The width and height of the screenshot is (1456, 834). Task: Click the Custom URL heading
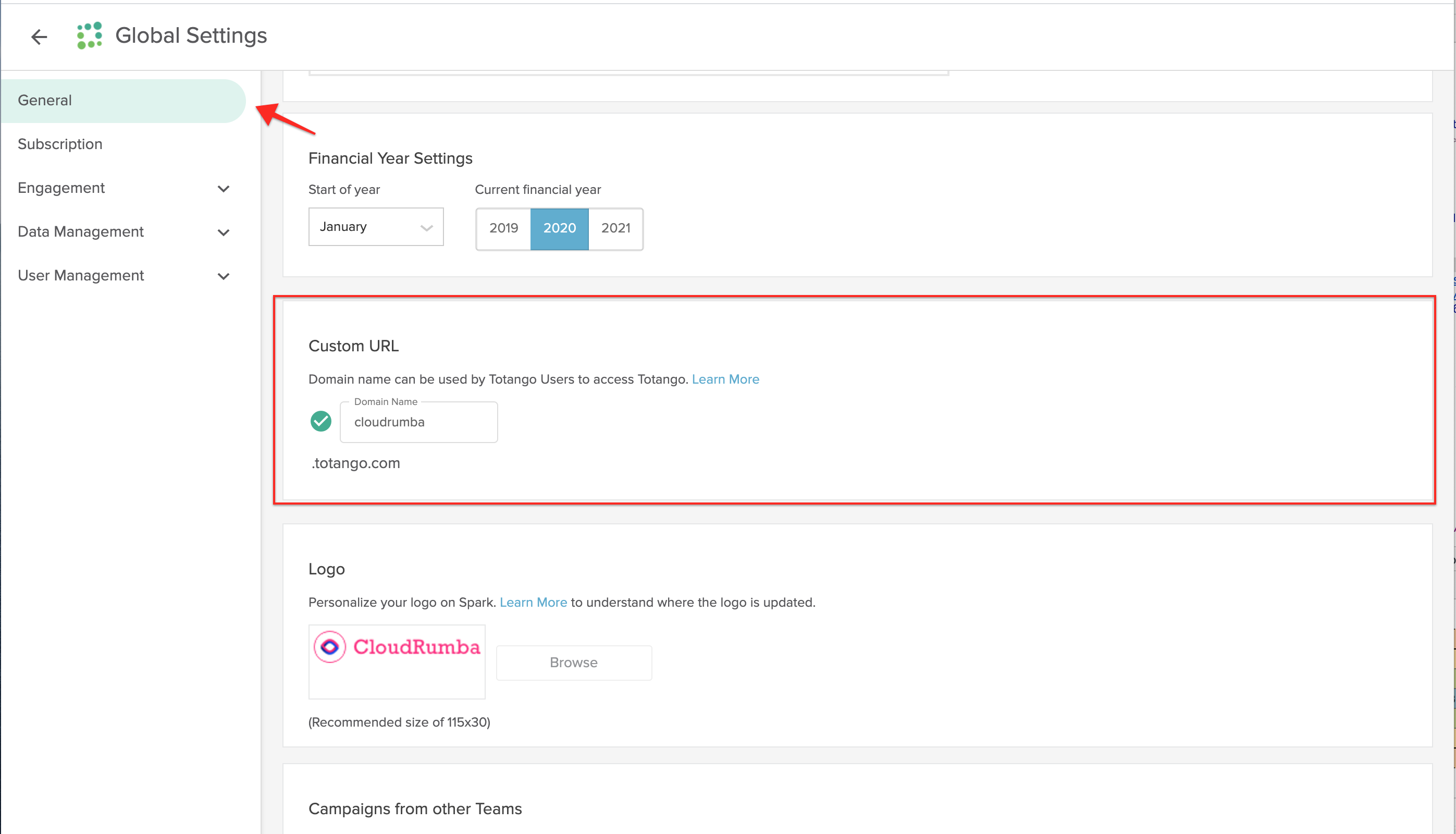click(353, 346)
